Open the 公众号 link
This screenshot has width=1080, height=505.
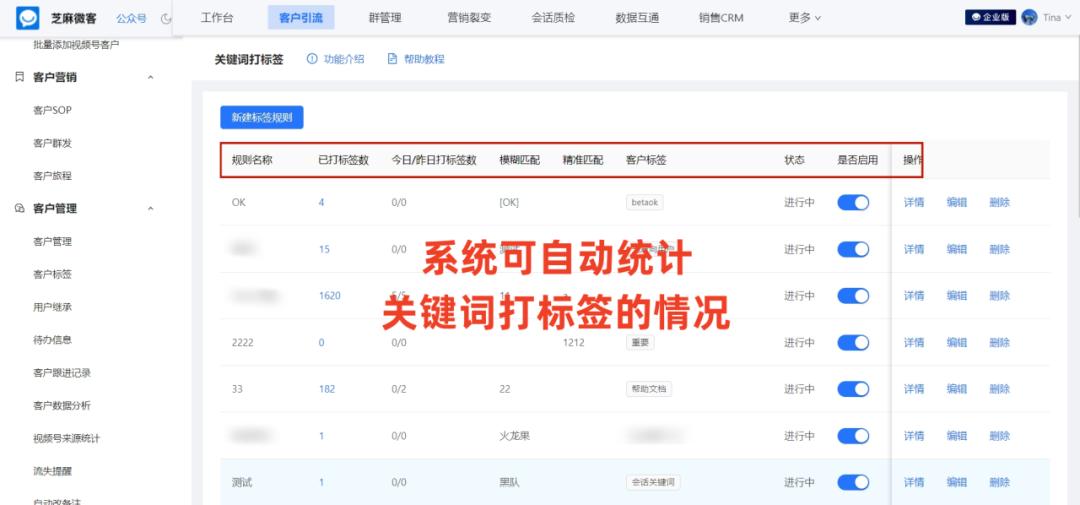(131, 19)
